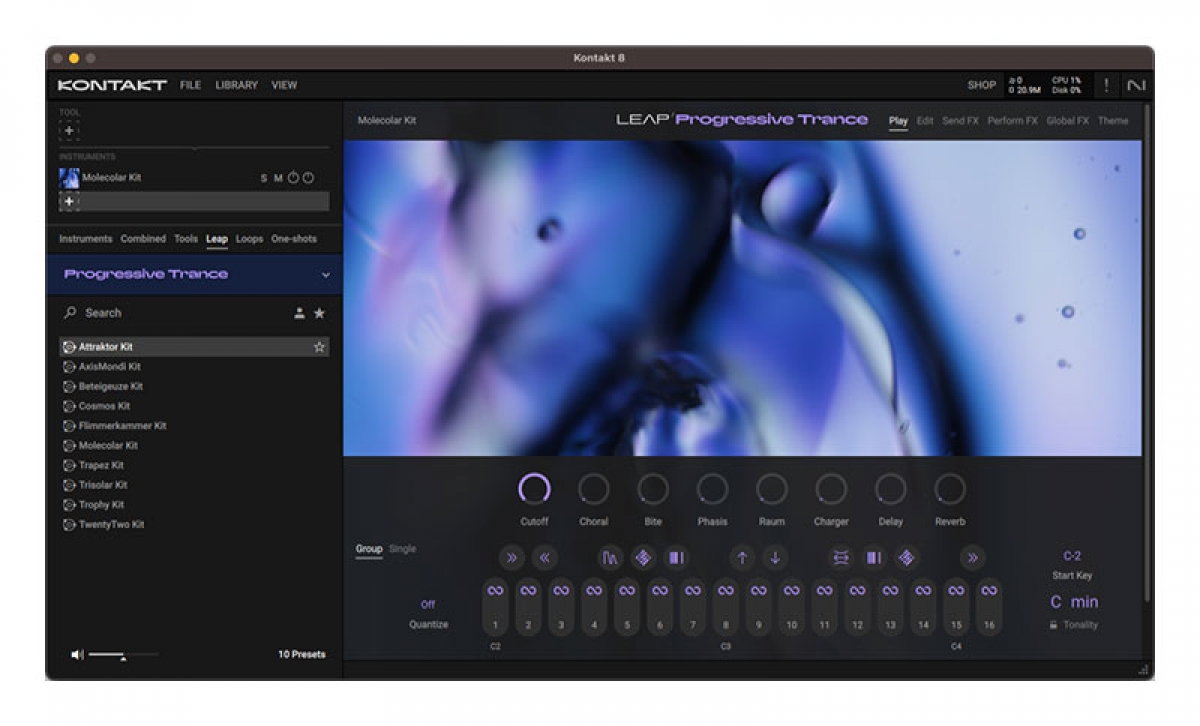Image resolution: width=1200 pixels, height=726 pixels.
Task: Switch to the Instruments browser tab
Action: [86, 239]
